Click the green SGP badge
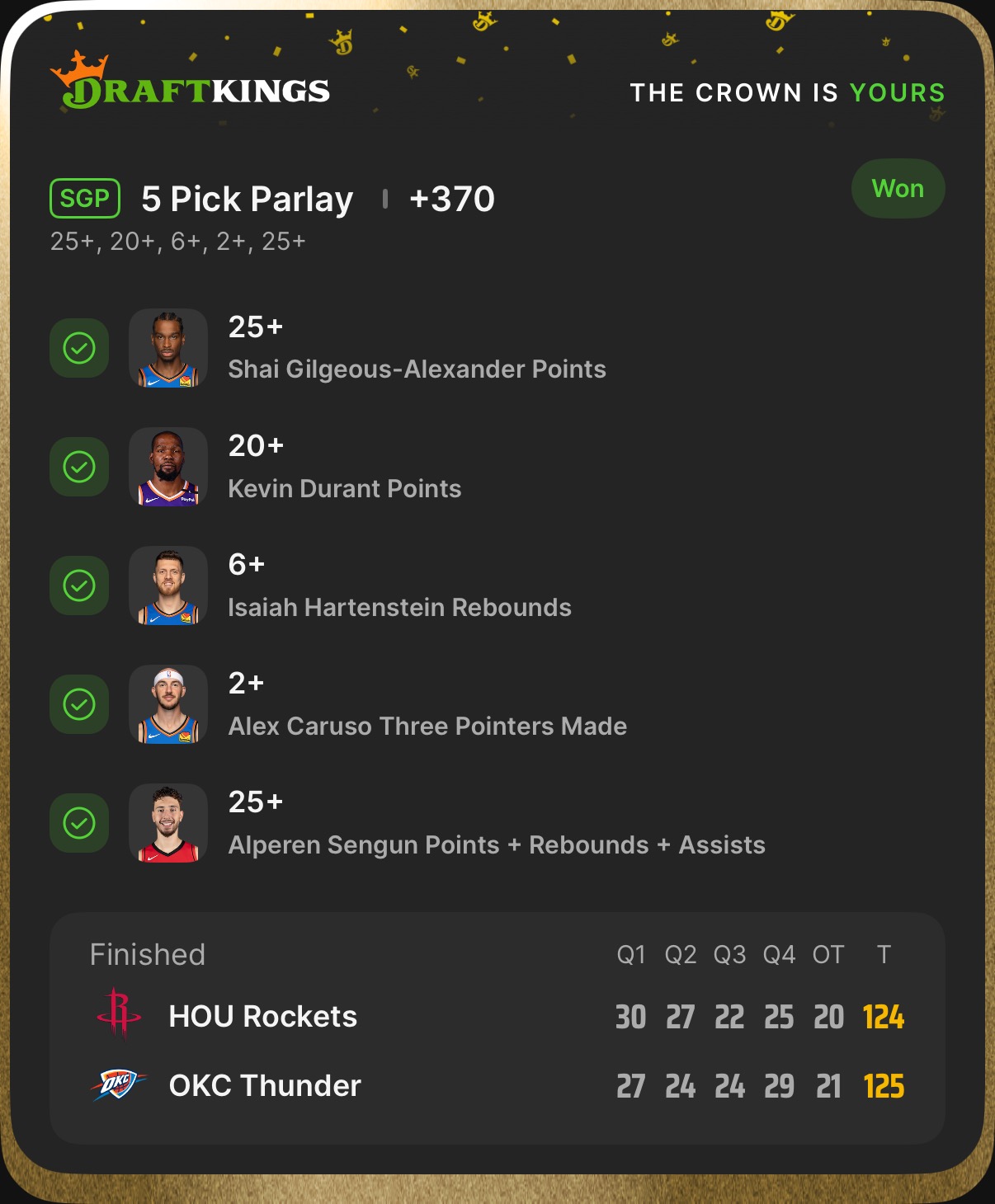This screenshot has height=1204, width=995. 85,199
